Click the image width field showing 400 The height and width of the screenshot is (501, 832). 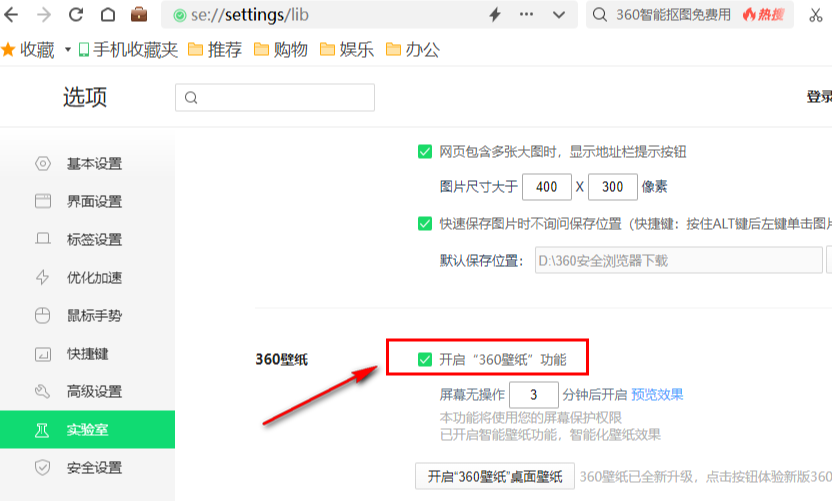(x=547, y=187)
